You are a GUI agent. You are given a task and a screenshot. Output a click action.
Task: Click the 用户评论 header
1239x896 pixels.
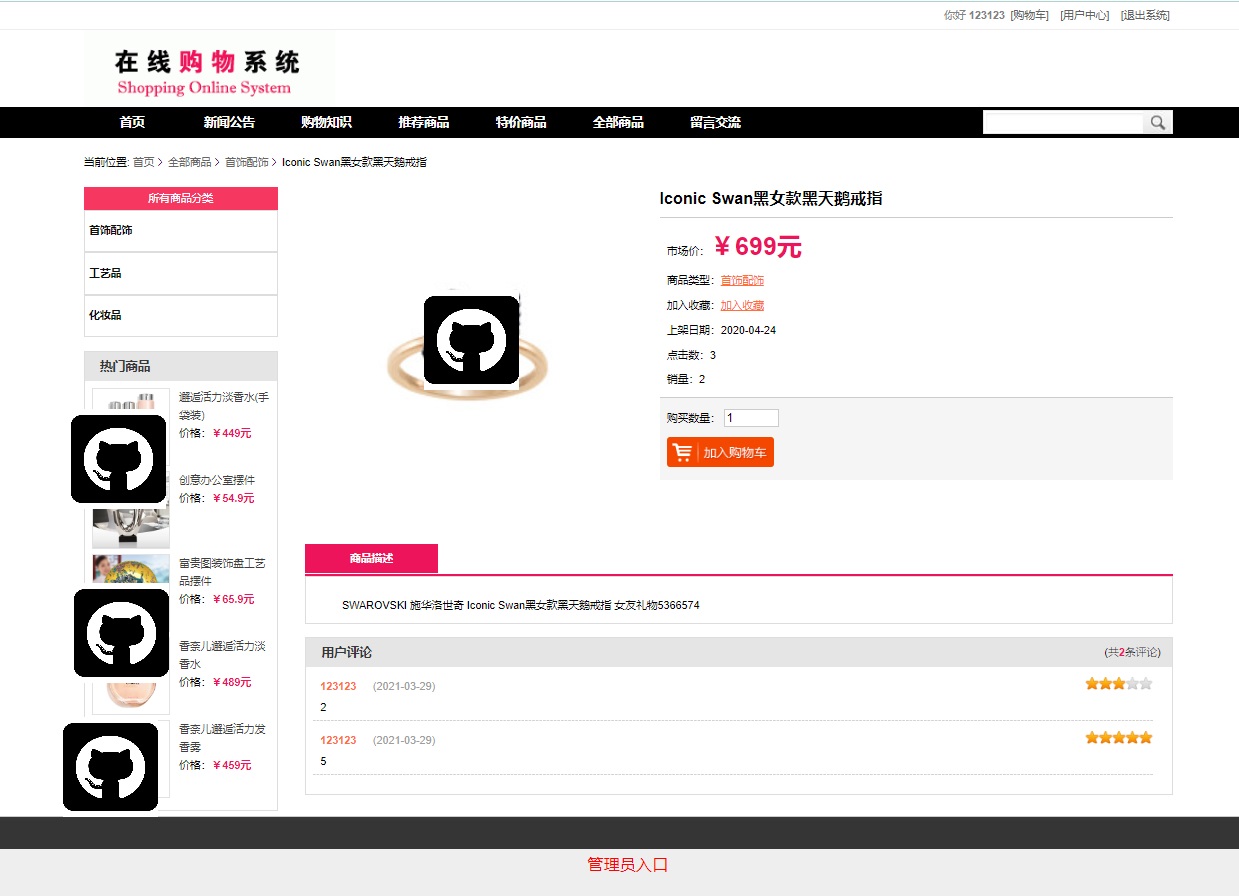pos(346,652)
